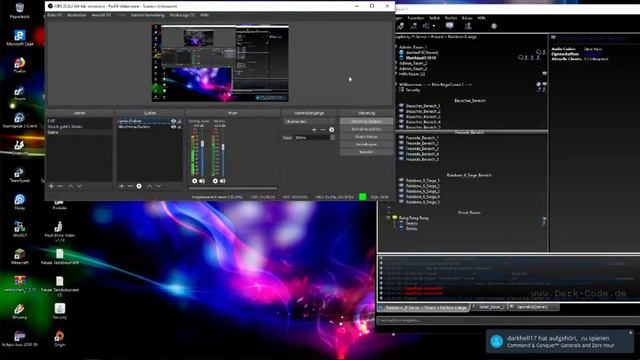Toggle lock on first OBS source

(179, 121)
